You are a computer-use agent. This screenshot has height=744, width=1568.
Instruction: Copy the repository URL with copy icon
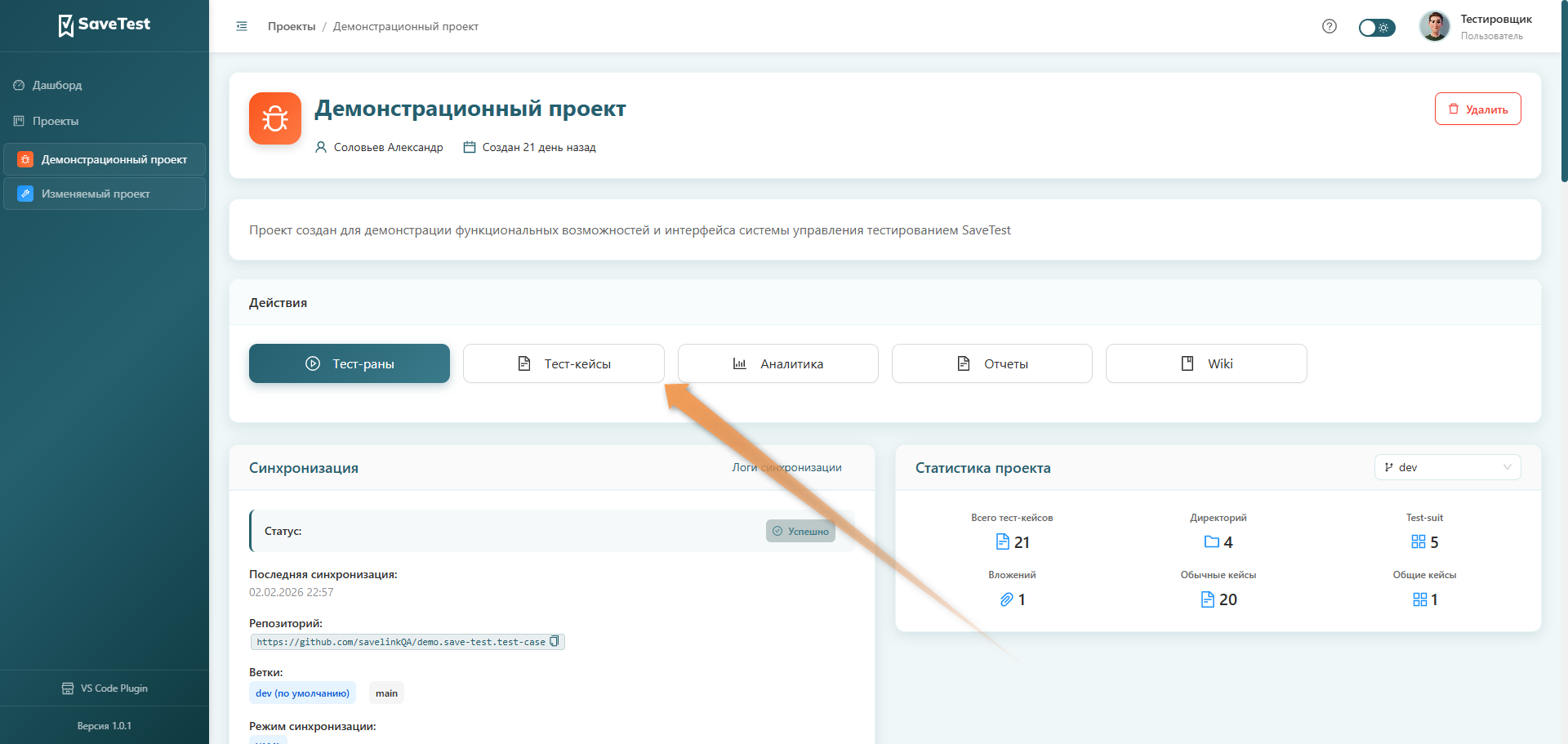click(x=555, y=641)
